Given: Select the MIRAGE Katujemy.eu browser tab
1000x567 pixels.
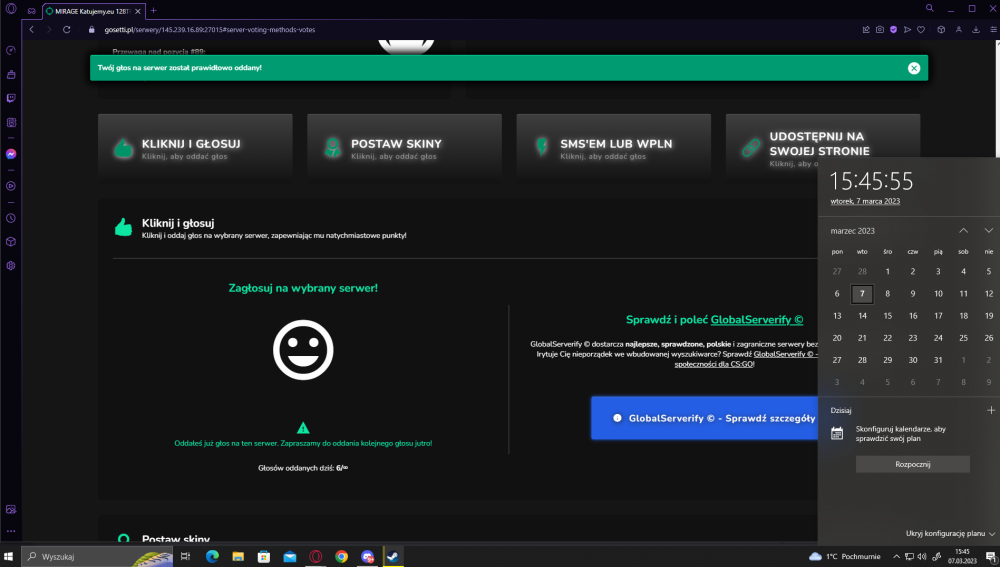Looking at the screenshot, I should pos(93,11).
